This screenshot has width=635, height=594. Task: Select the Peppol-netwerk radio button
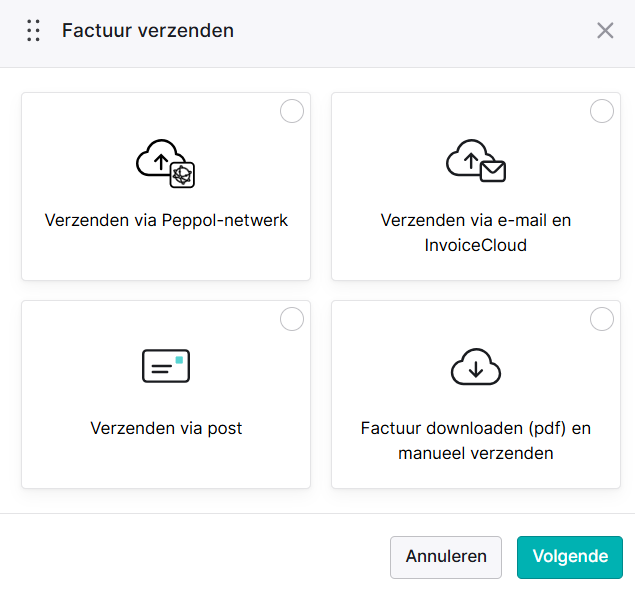[x=292, y=111]
